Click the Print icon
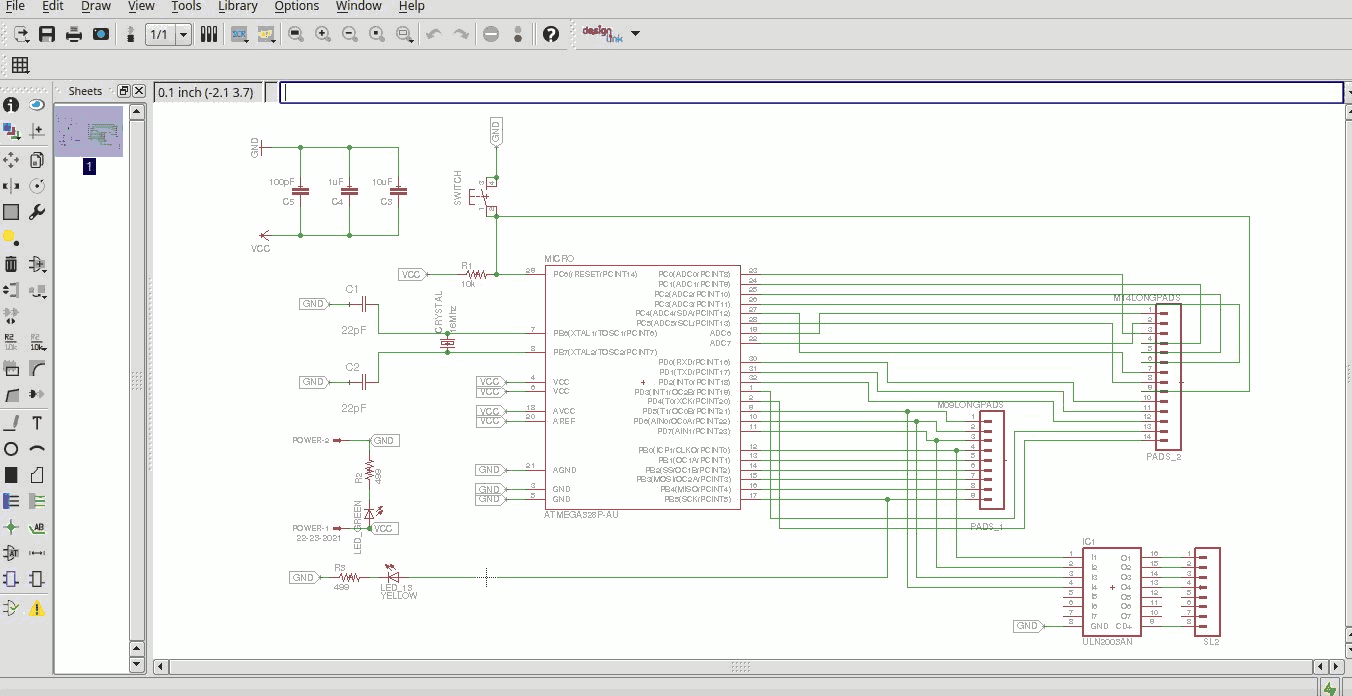This screenshot has height=696, width=1352. pos(74,34)
